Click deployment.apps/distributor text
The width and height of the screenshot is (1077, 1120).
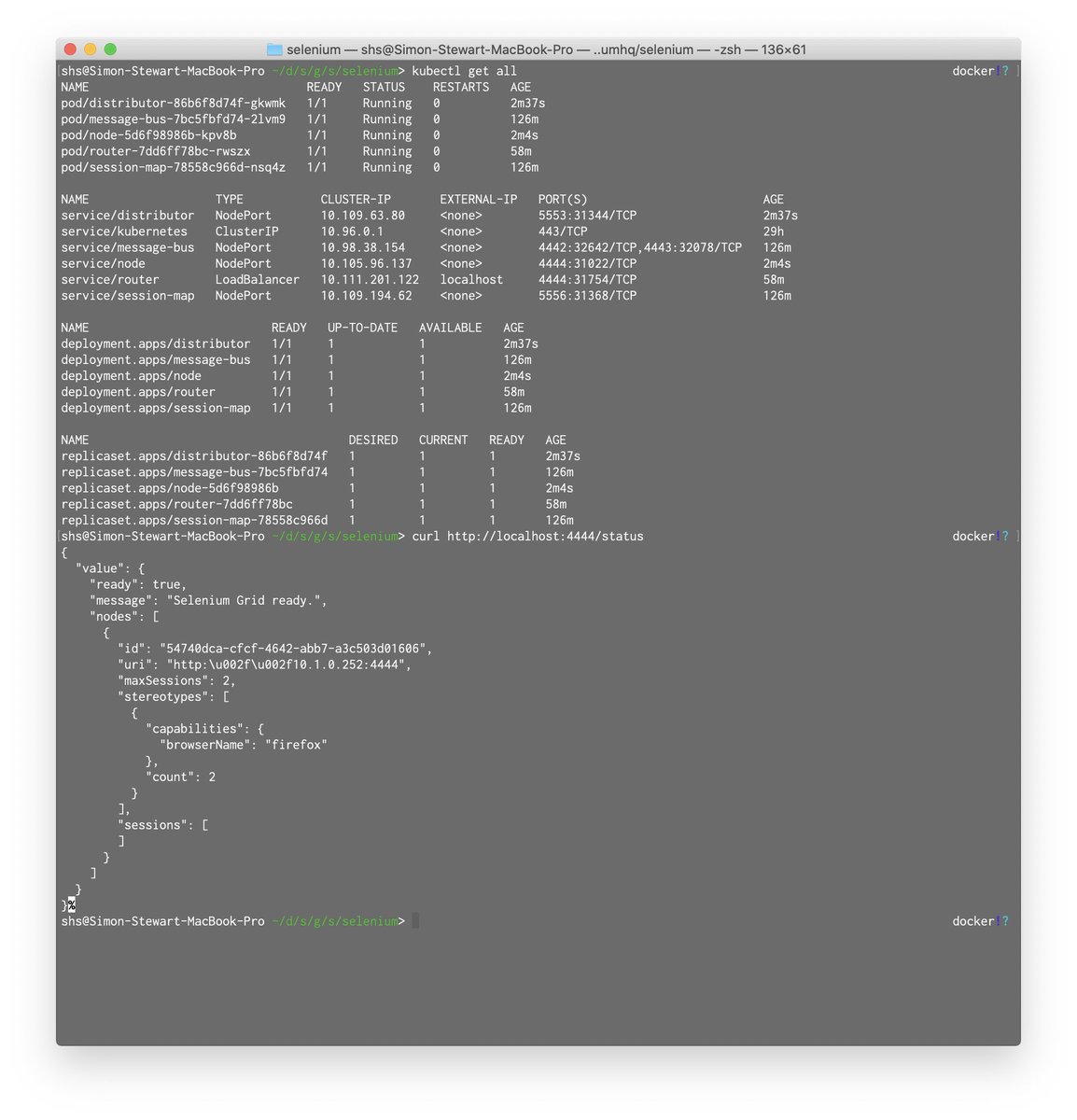point(156,343)
